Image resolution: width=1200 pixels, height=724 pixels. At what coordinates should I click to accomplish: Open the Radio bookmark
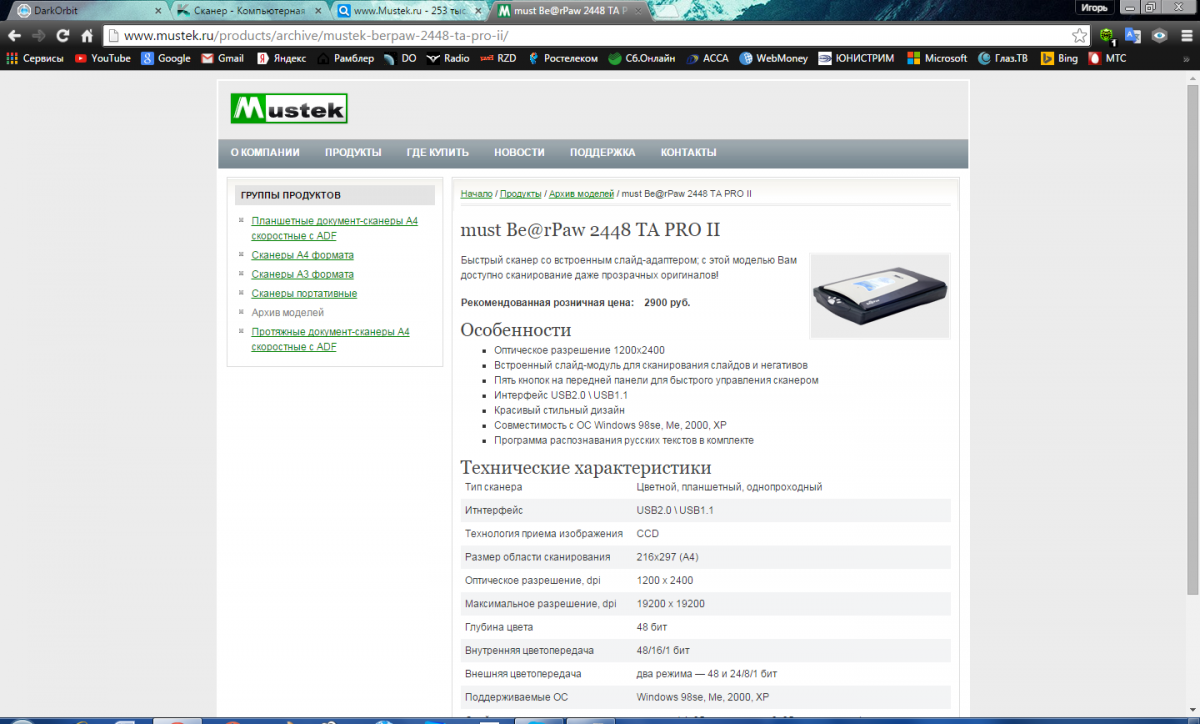[448, 58]
